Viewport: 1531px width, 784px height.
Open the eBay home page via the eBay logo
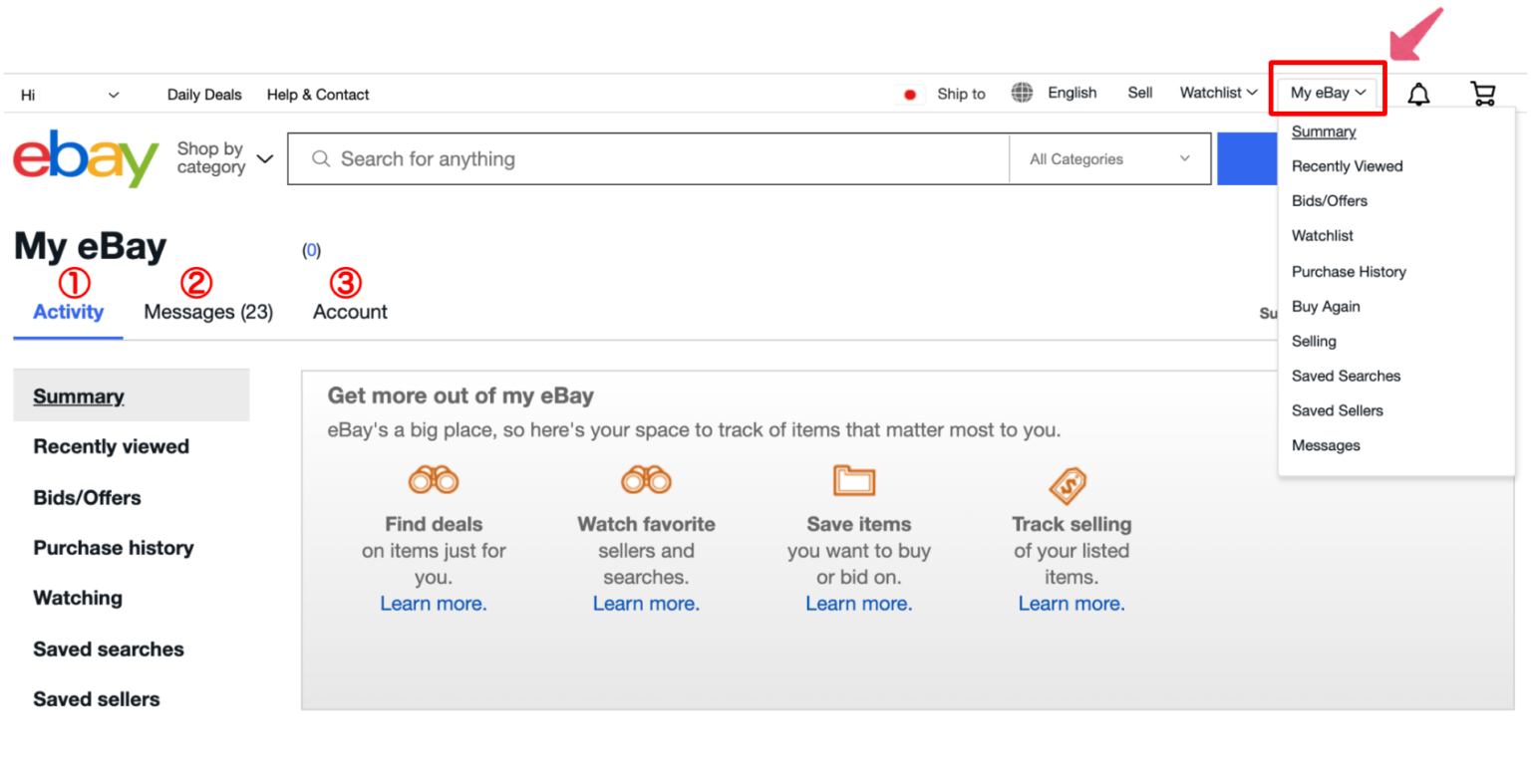tap(85, 157)
